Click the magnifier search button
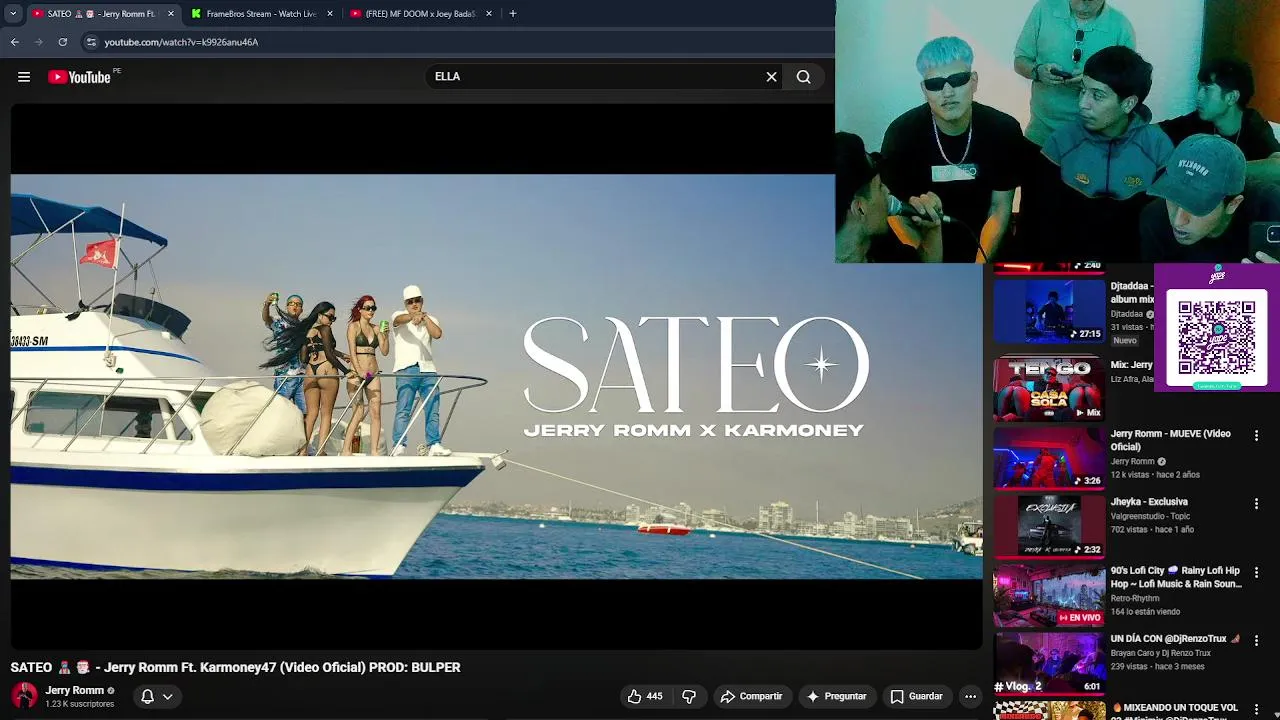Screen dimensions: 1280x720 (x=803, y=77)
